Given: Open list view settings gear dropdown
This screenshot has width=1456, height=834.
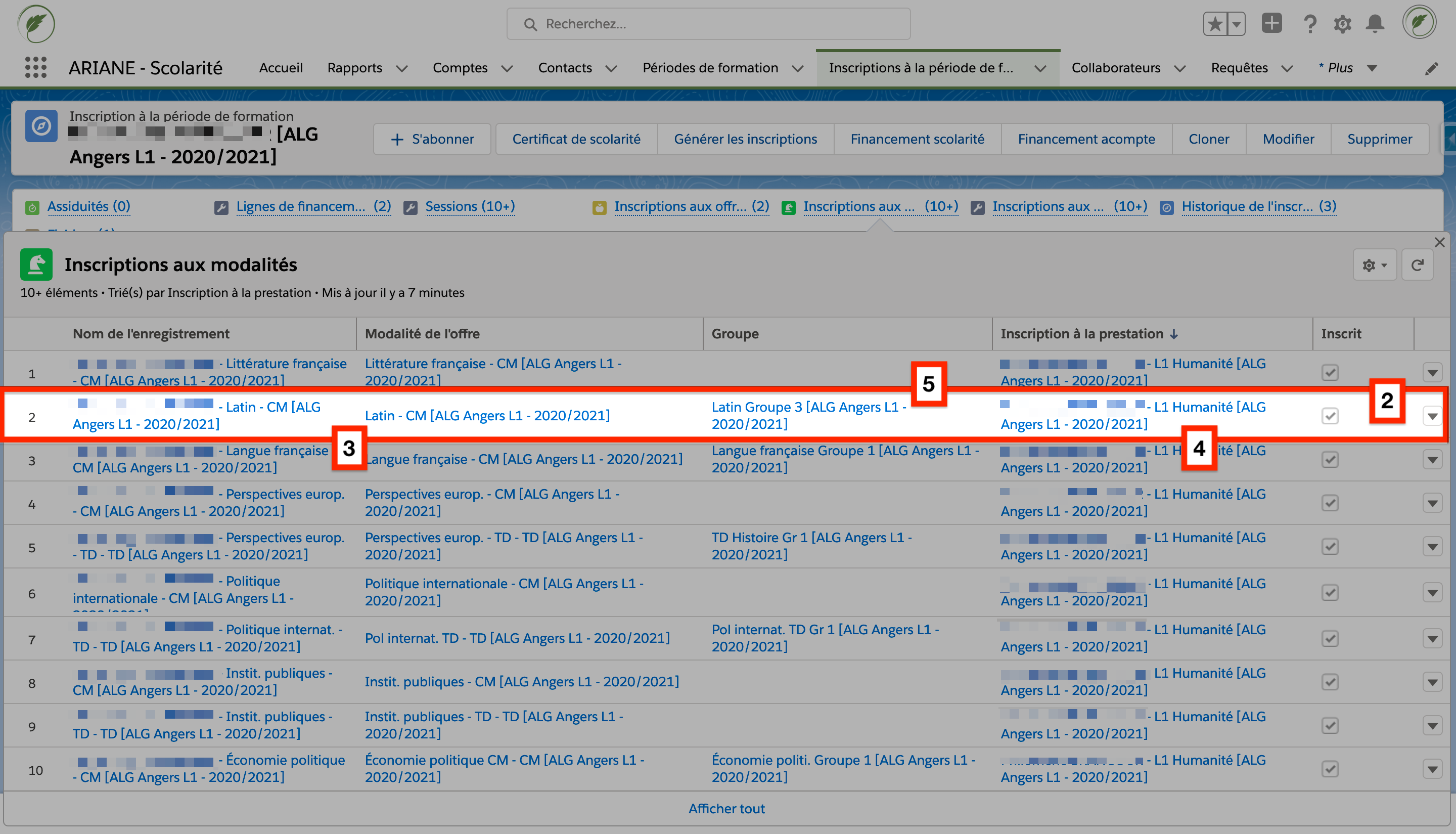Looking at the screenshot, I should 1374,265.
